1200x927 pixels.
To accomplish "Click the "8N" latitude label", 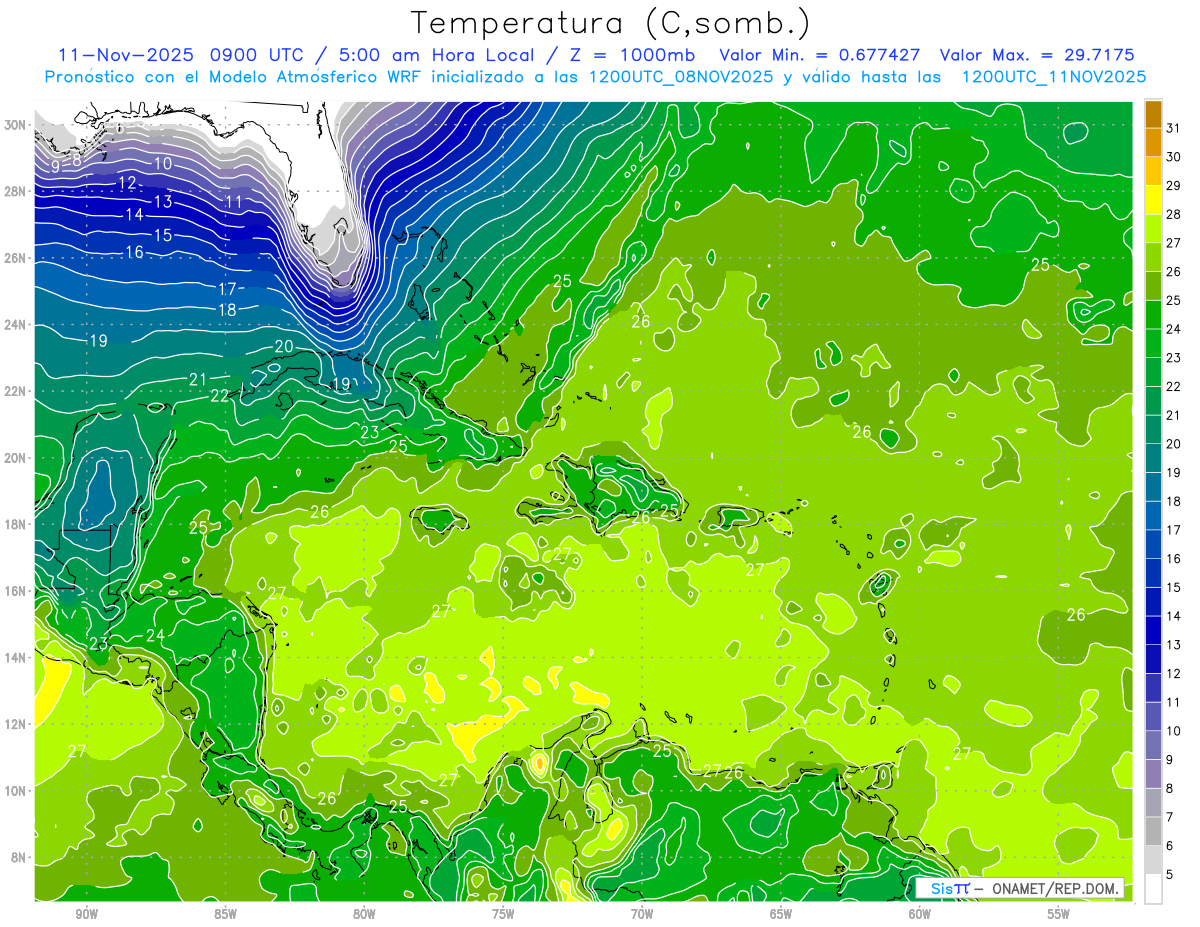I will click(20, 857).
